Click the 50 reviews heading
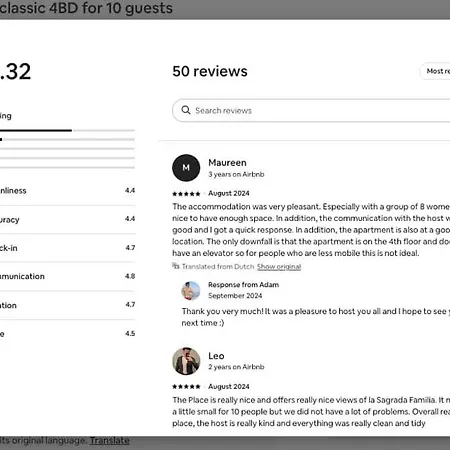Screen dimensions: 450x450 tap(210, 71)
